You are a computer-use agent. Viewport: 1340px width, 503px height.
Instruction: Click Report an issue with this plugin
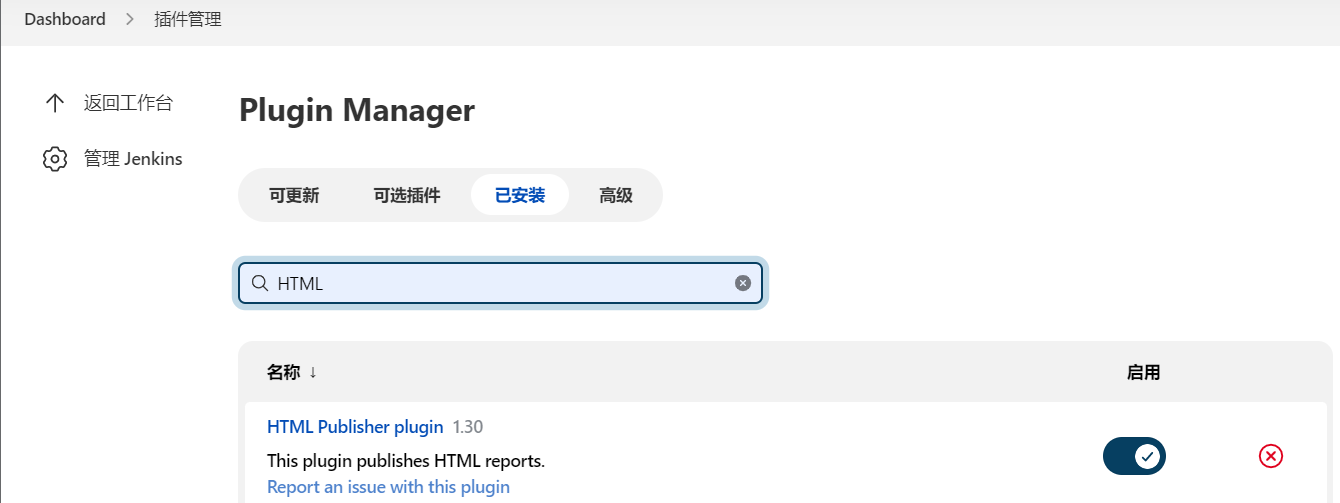click(x=388, y=487)
